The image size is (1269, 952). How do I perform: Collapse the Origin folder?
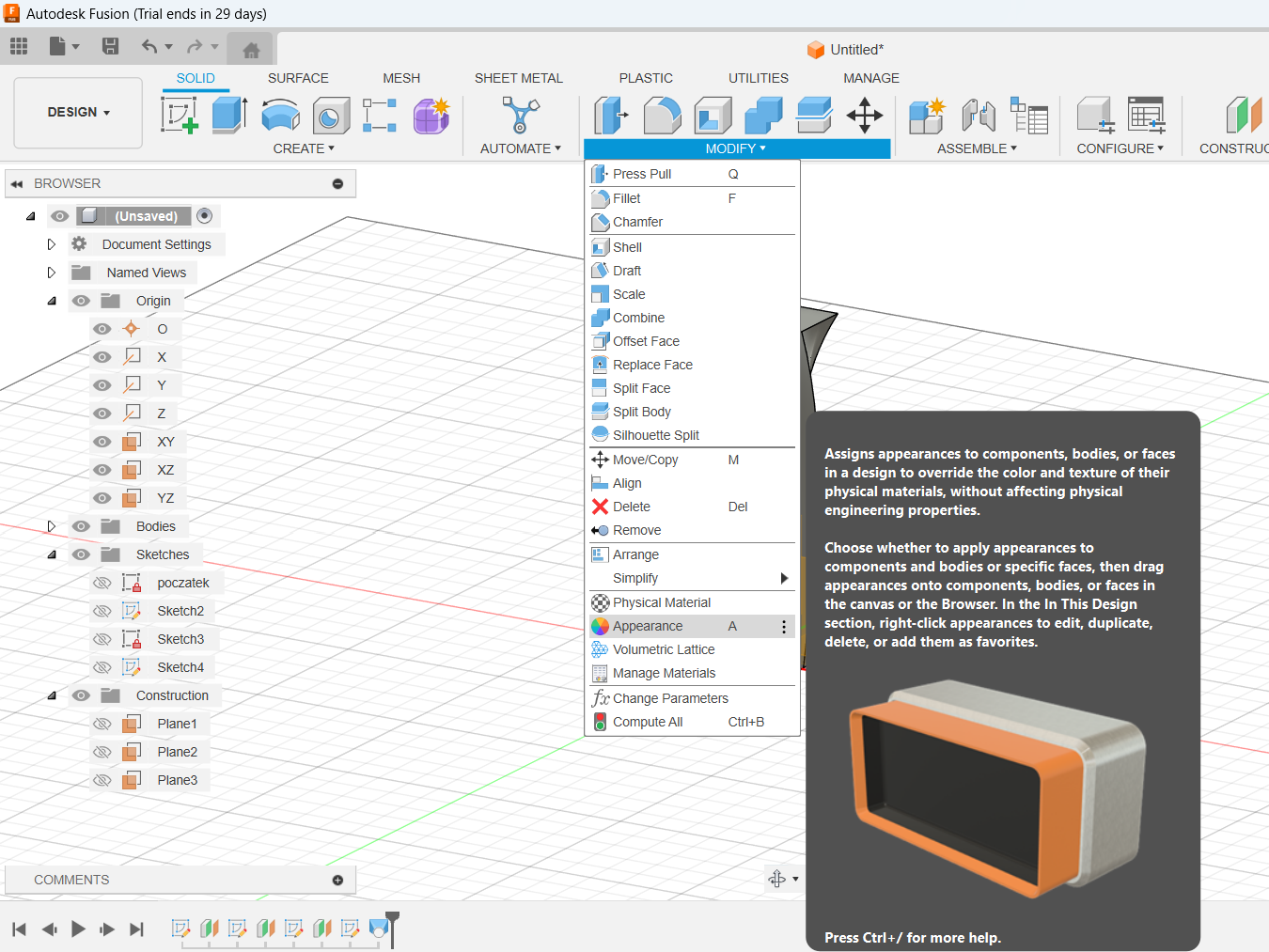click(52, 301)
